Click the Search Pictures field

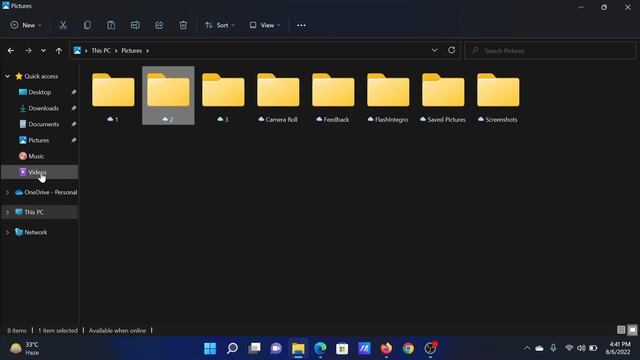point(550,51)
